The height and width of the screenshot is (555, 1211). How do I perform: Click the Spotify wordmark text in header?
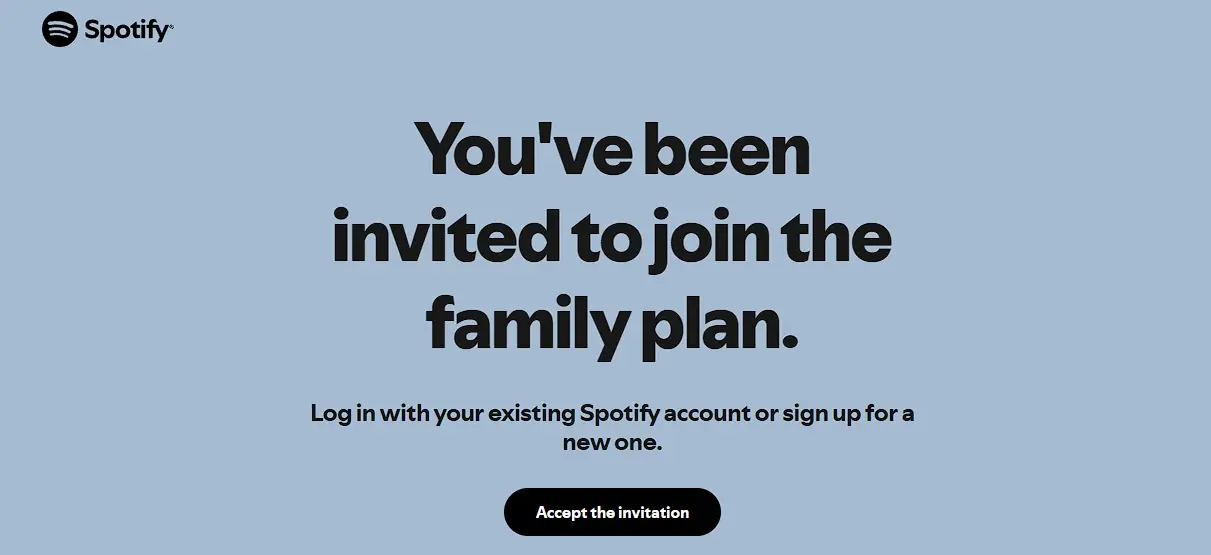pyautogui.click(x=126, y=31)
